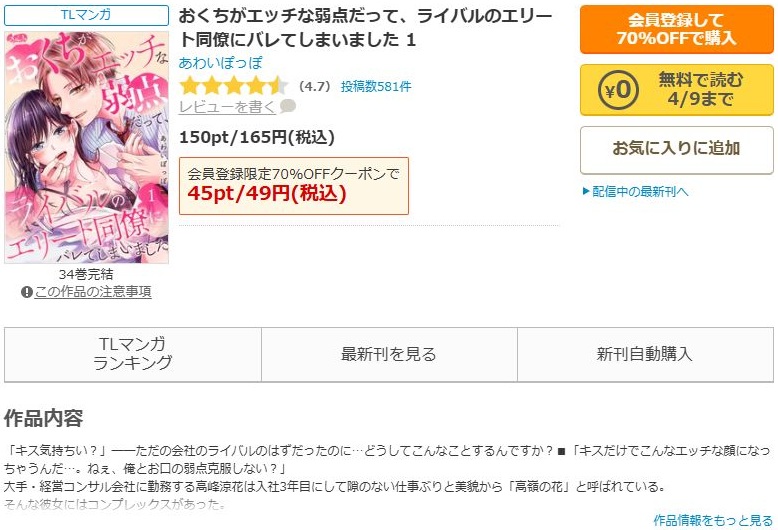778x530 pixels.
Task: Click 無料で読む 4/9まで button
Action: coord(676,90)
